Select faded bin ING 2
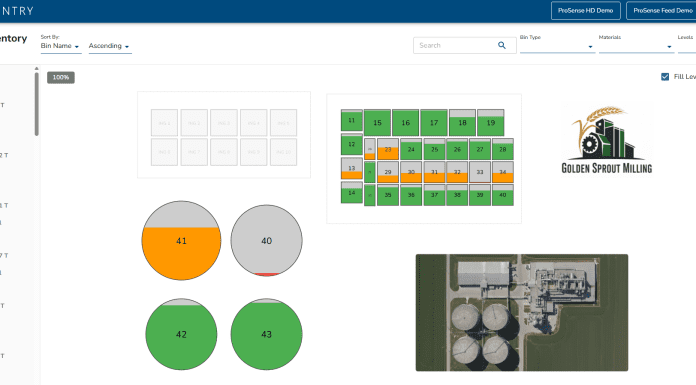This screenshot has height=385, width=696. pos(194,123)
